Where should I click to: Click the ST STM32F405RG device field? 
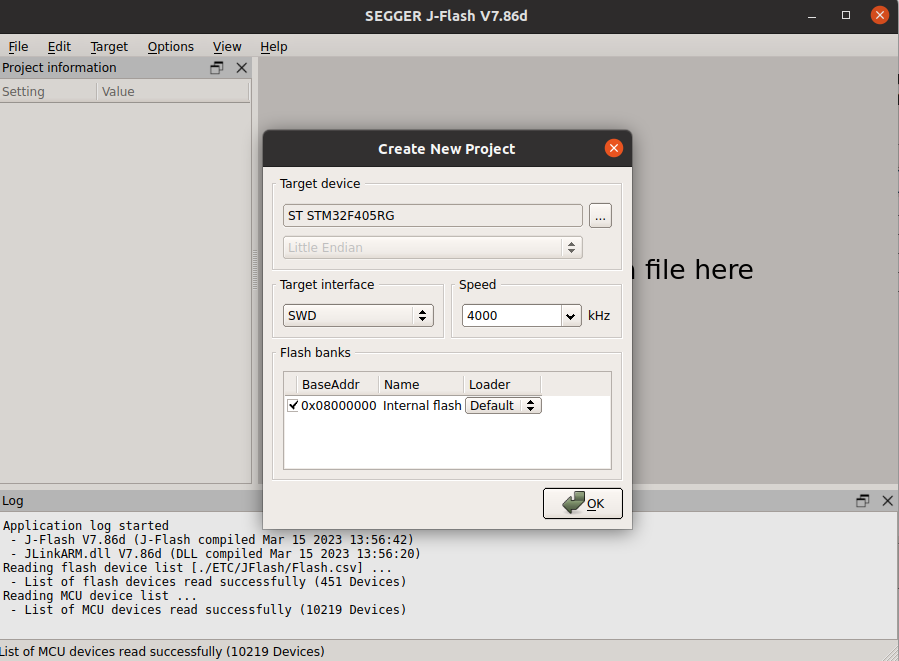click(x=433, y=216)
